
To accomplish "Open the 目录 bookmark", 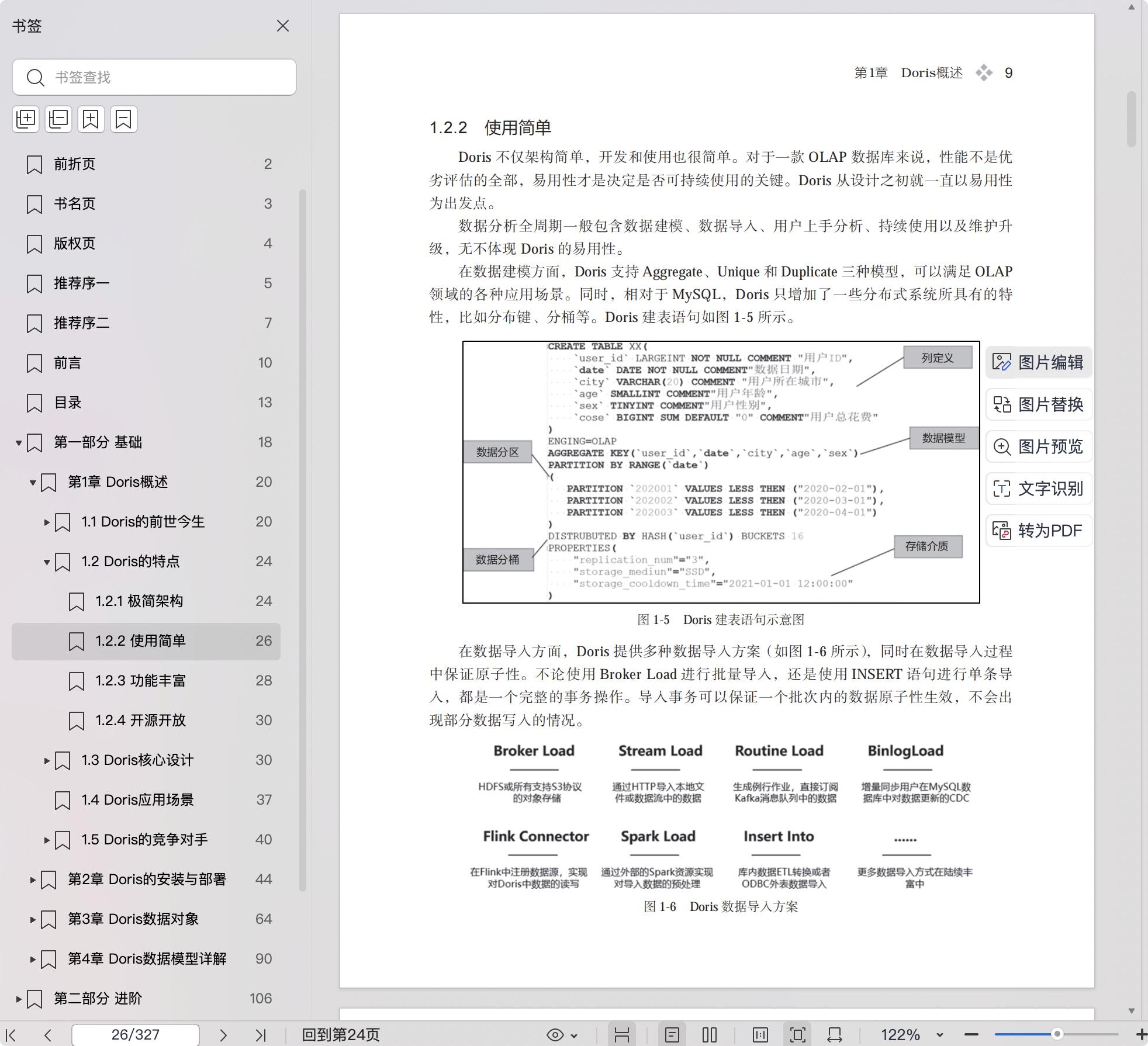I will [146, 403].
